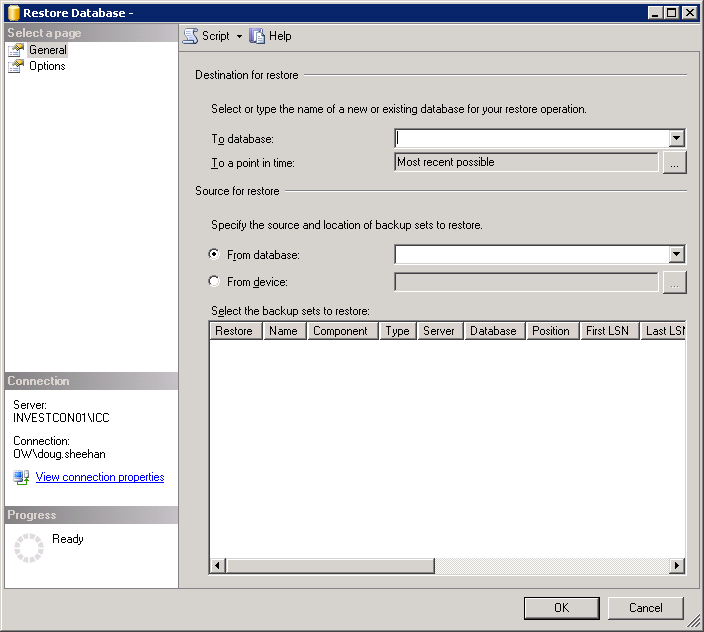Click the Component column header

click(x=340, y=331)
